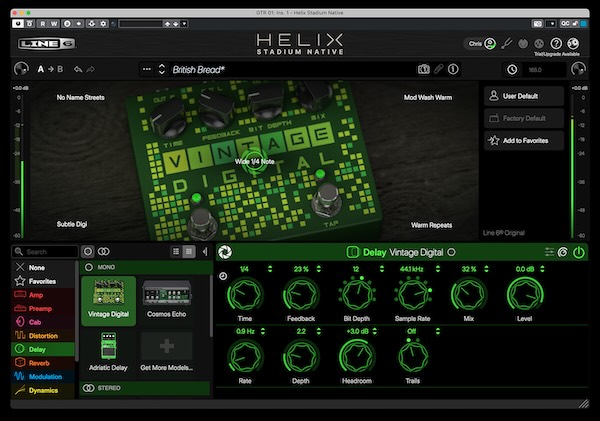Screen dimensions: 600x421
Task: Adjust Time value 1/4 stepper
Action: (x=270, y=269)
